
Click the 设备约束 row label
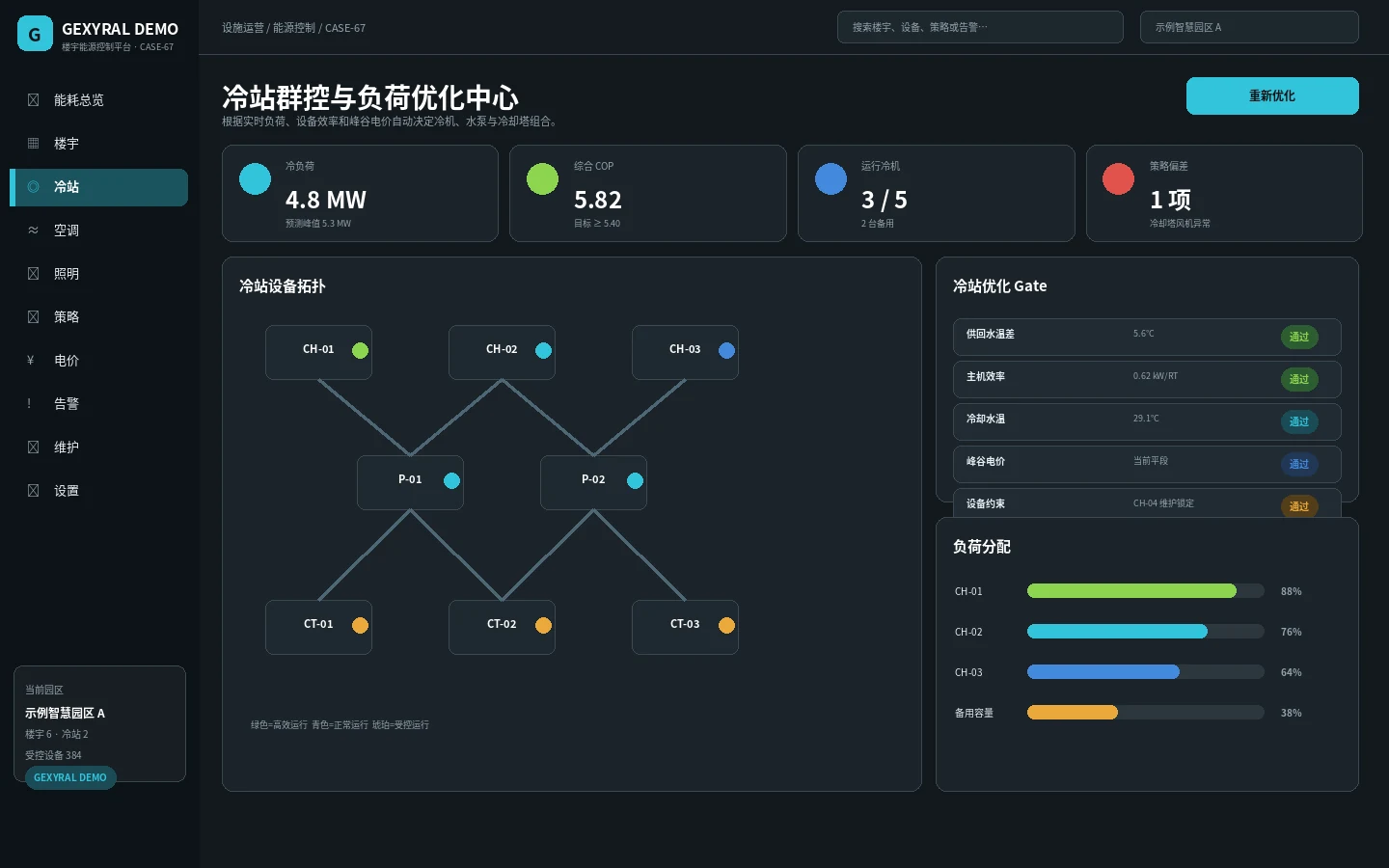(986, 503)
